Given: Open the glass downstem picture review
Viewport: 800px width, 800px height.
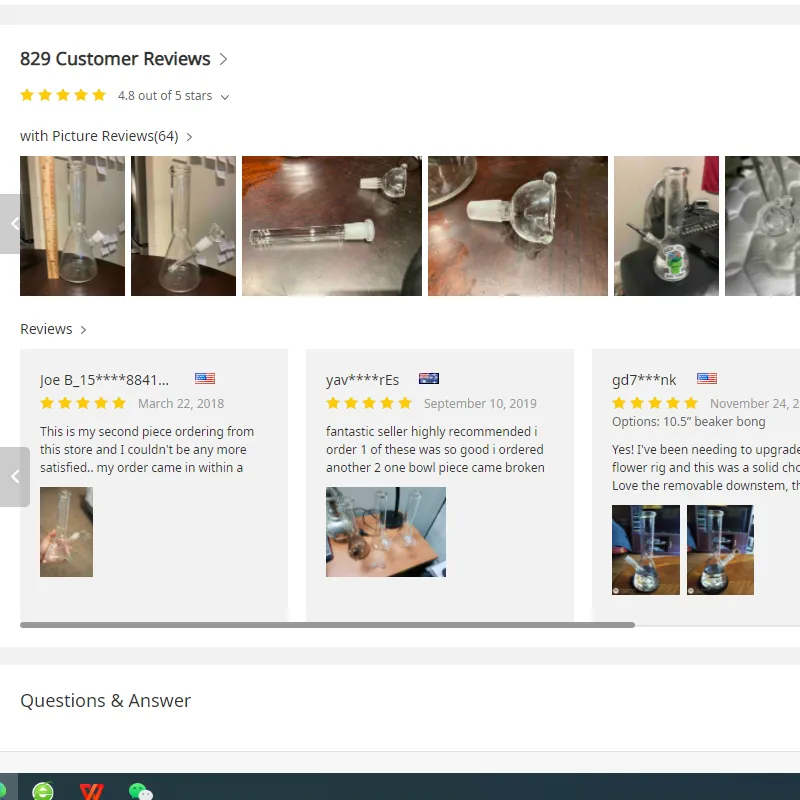Looking at the screenshot, I should [x=332, y=226].
